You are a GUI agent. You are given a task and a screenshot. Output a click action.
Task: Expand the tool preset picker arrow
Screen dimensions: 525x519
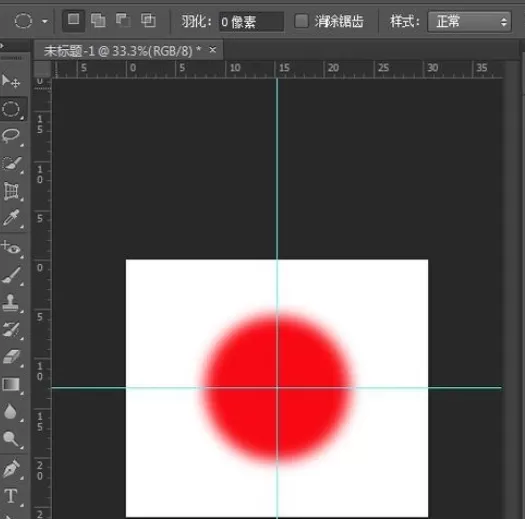pyautogui.click(x=45, y=22)
